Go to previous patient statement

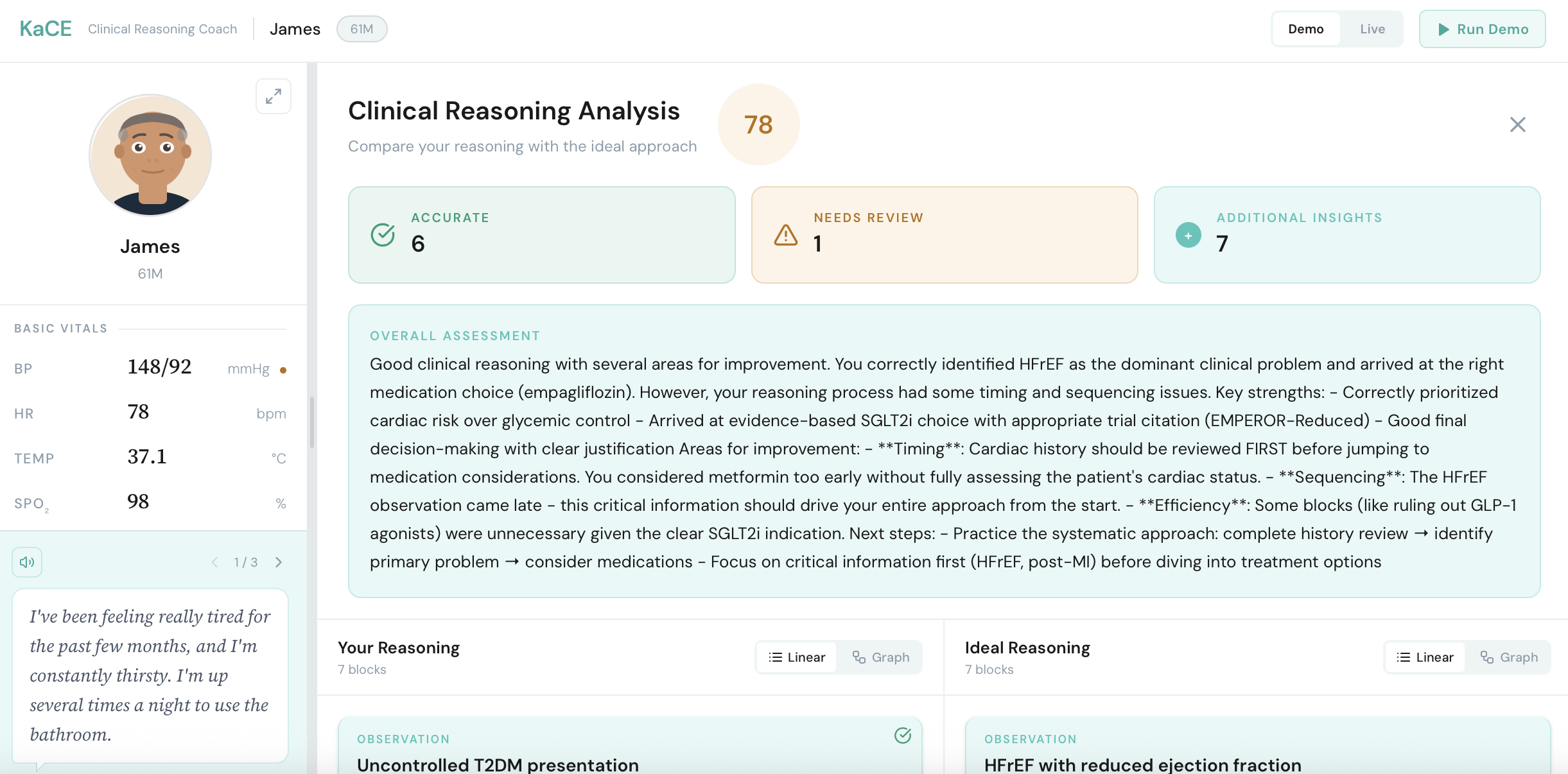pos(214,562)
